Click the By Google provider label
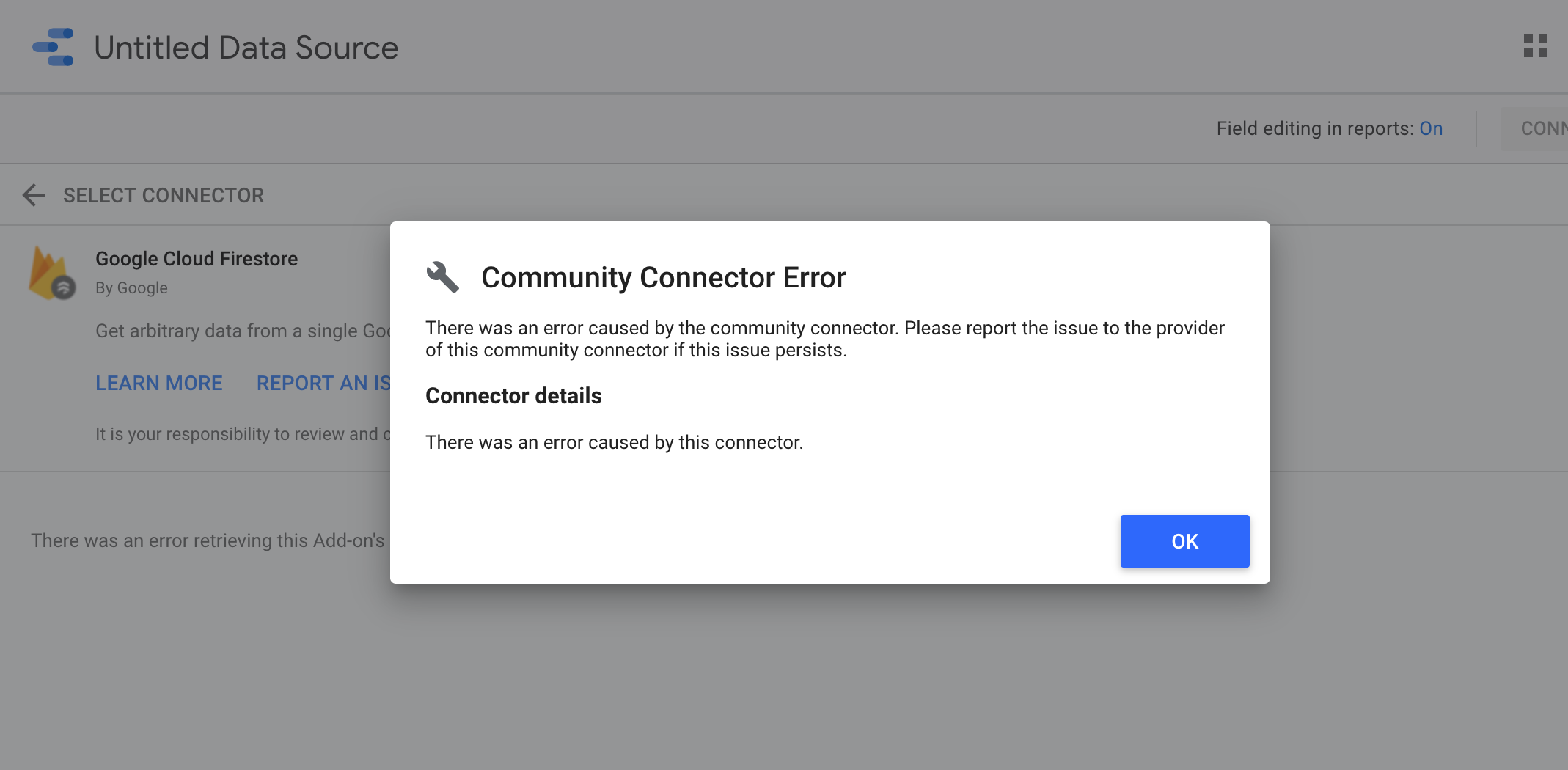Image resolution: width=1568 pixels, height=770 pixels. tap(131, 287)
